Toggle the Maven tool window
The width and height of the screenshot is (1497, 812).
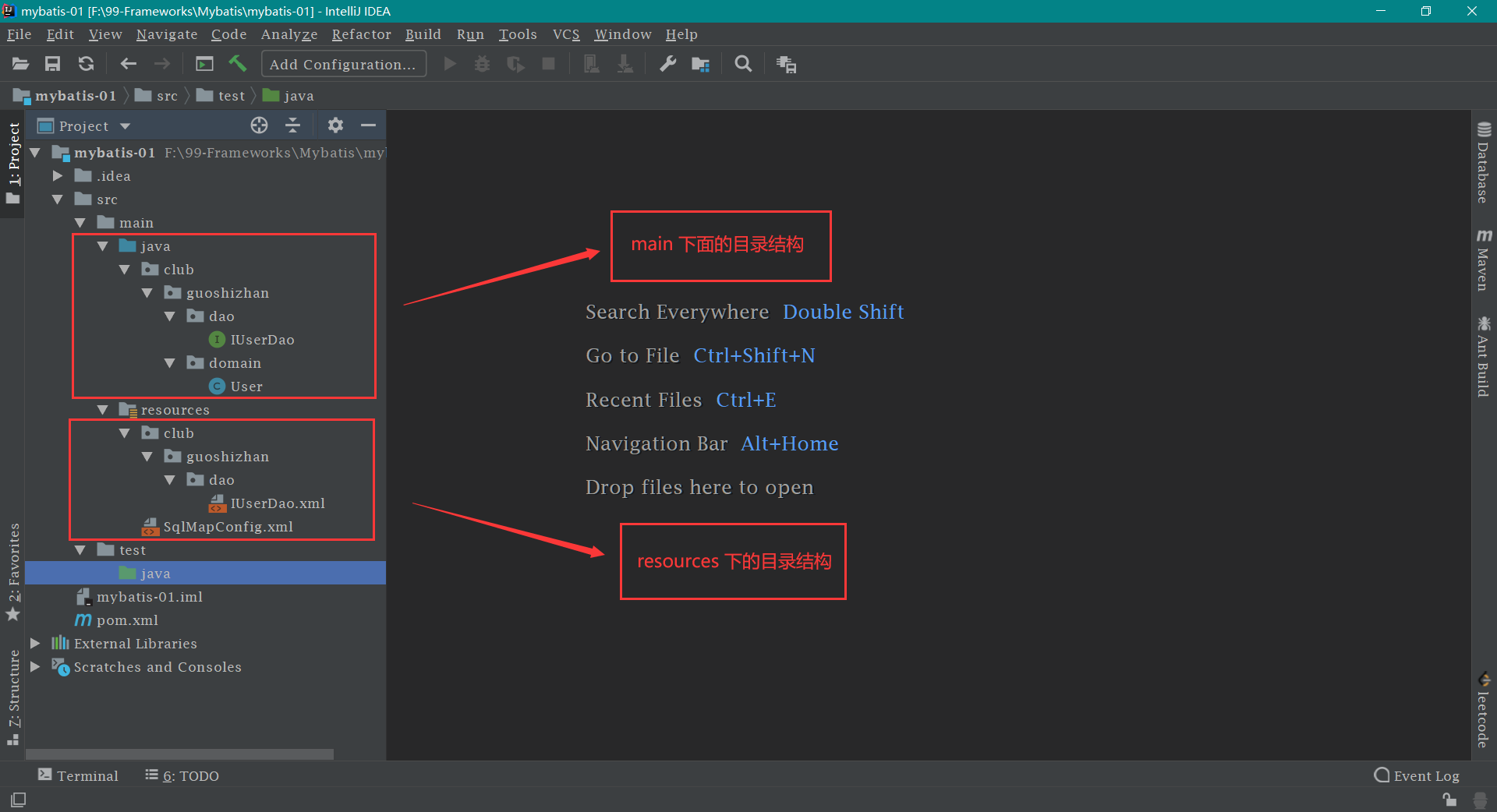point(1483,260)
